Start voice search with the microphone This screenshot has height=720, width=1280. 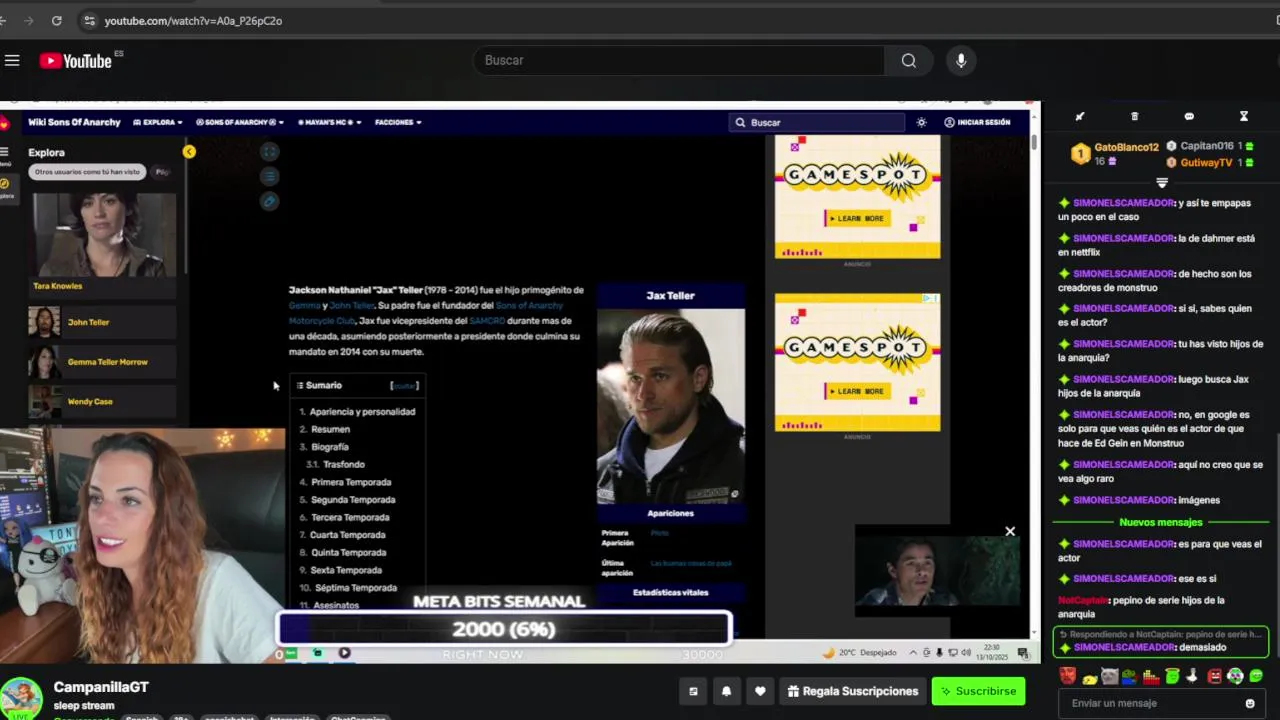(x=961, y=61)
